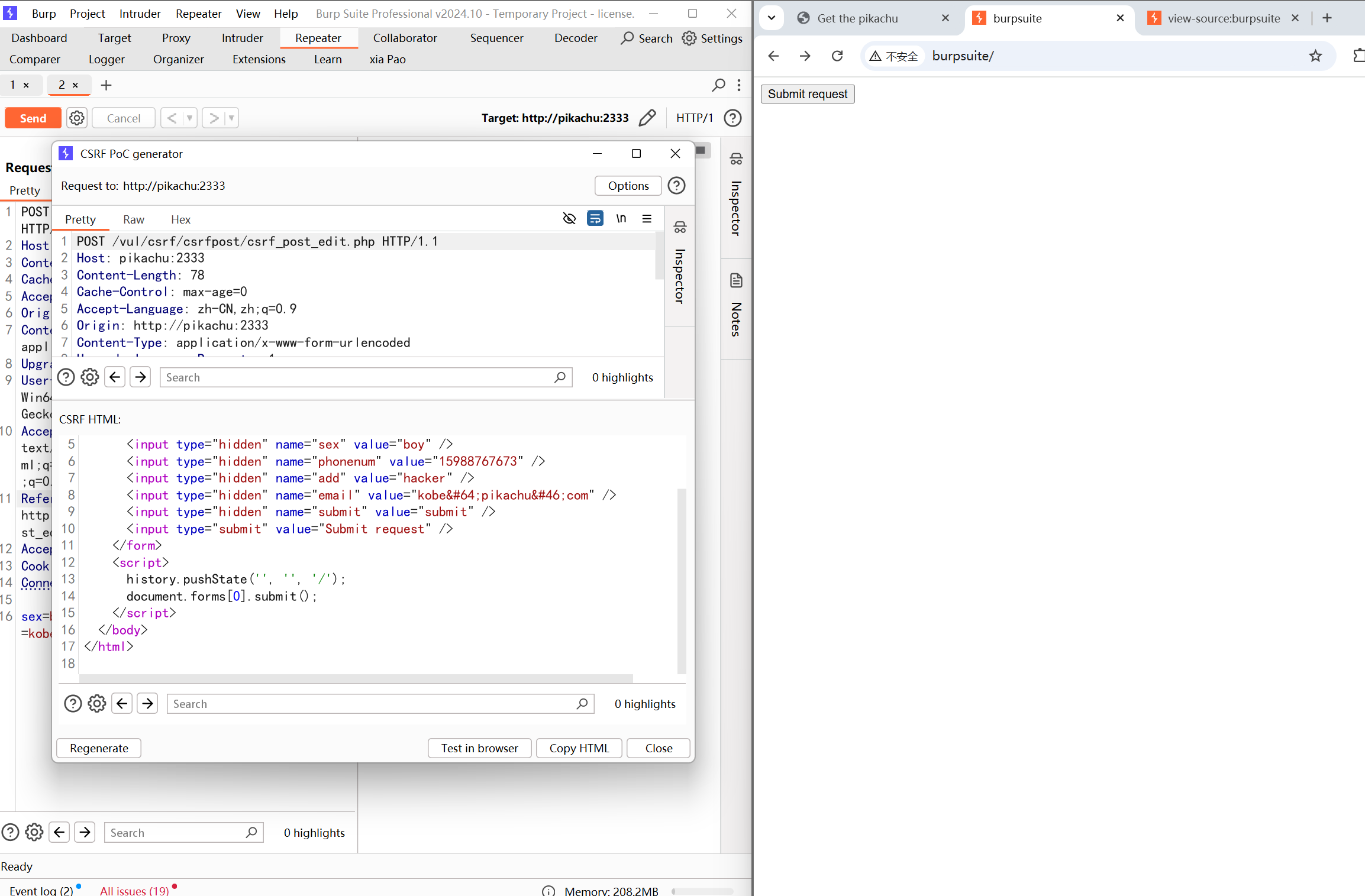Go to next request in history
The height and width of the screenshot is (896, 1365).
214,118
